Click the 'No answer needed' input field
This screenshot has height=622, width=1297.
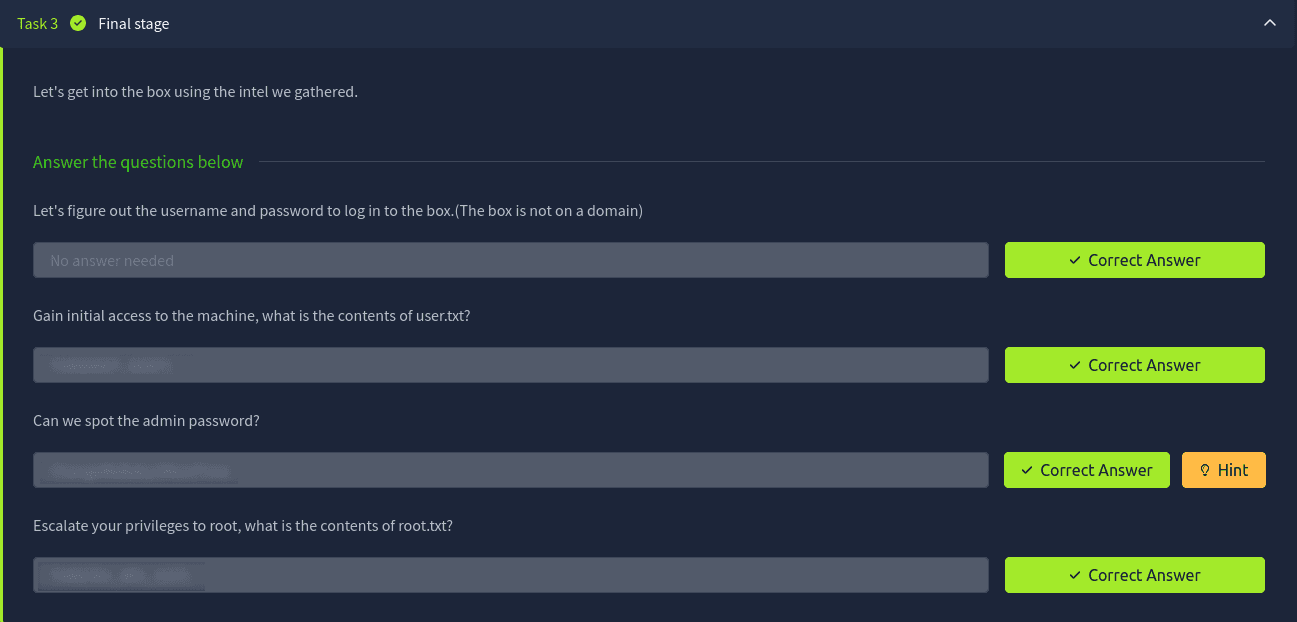click(510, 260)
